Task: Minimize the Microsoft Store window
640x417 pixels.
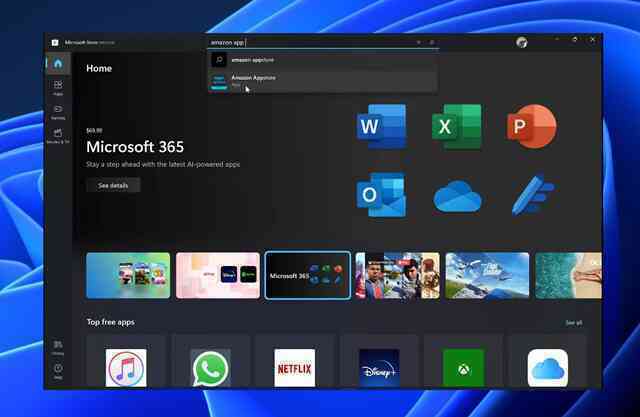Action: (557, 40)
